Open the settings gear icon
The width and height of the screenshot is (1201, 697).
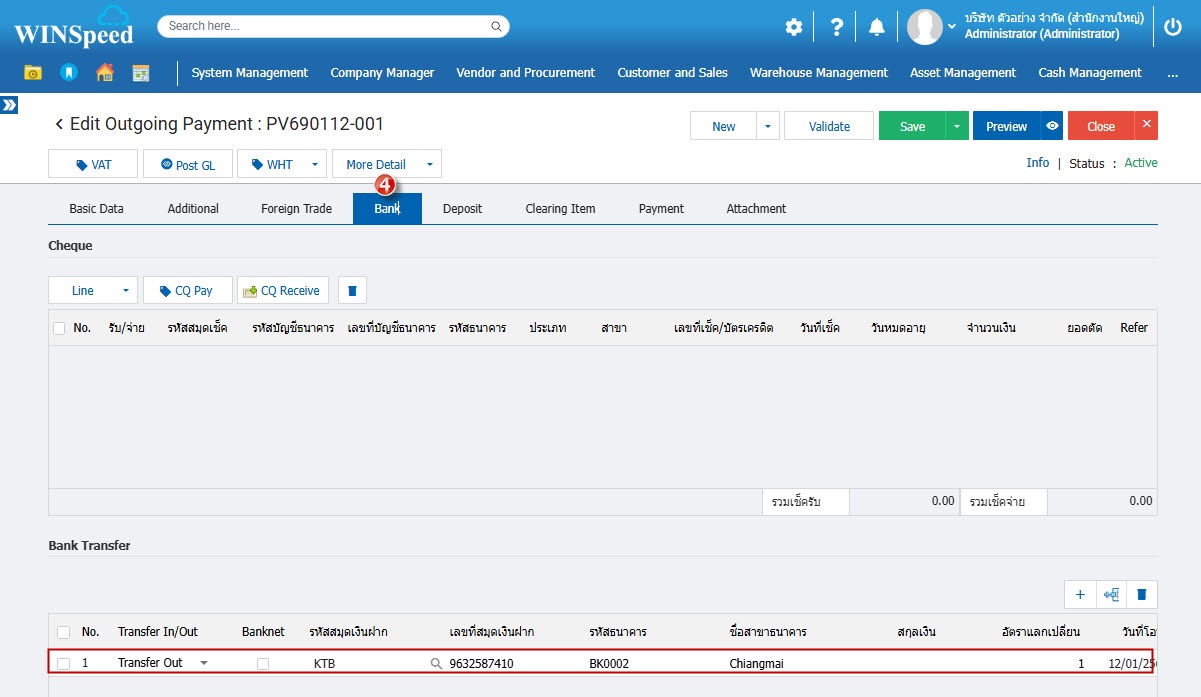[793, 27]
